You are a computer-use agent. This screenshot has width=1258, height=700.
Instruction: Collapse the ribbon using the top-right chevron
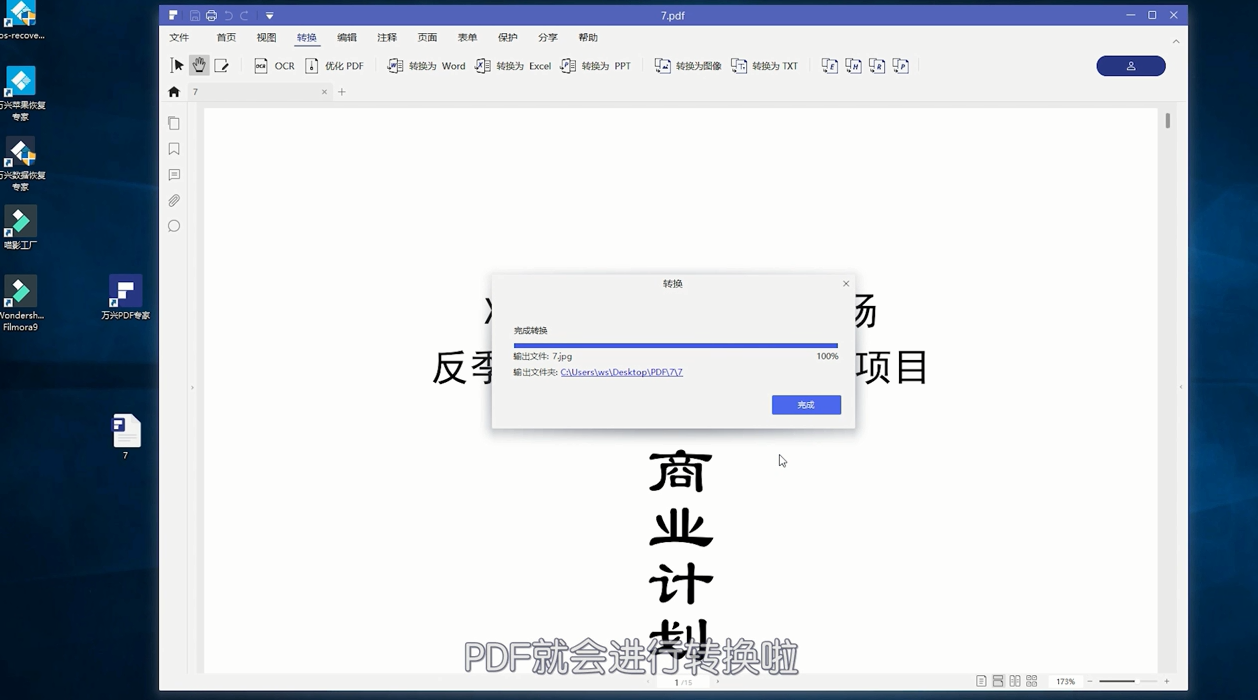click(x=1176, y=42)
